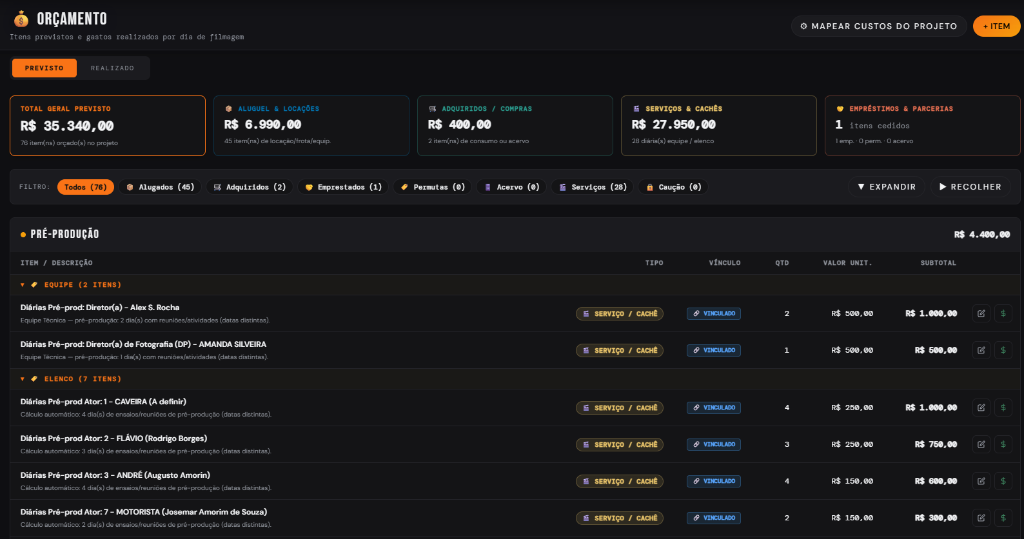Filter by Caução (0)

[673, 187]
